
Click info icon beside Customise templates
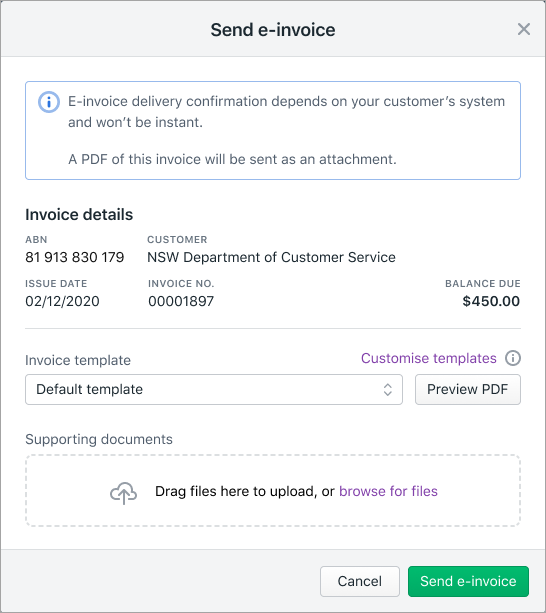click(513, 358)
